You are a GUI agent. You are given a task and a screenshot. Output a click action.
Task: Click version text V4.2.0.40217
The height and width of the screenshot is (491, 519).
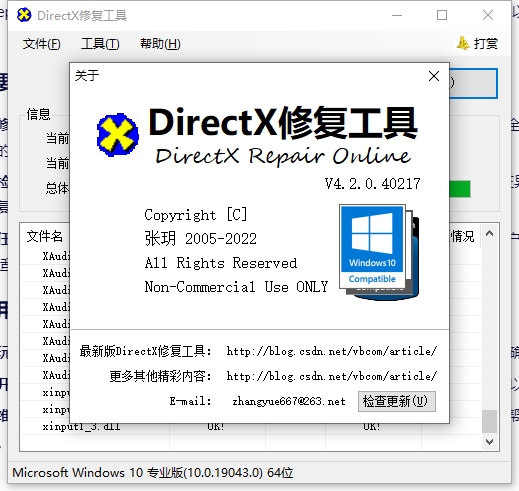(x=373, y=184)
